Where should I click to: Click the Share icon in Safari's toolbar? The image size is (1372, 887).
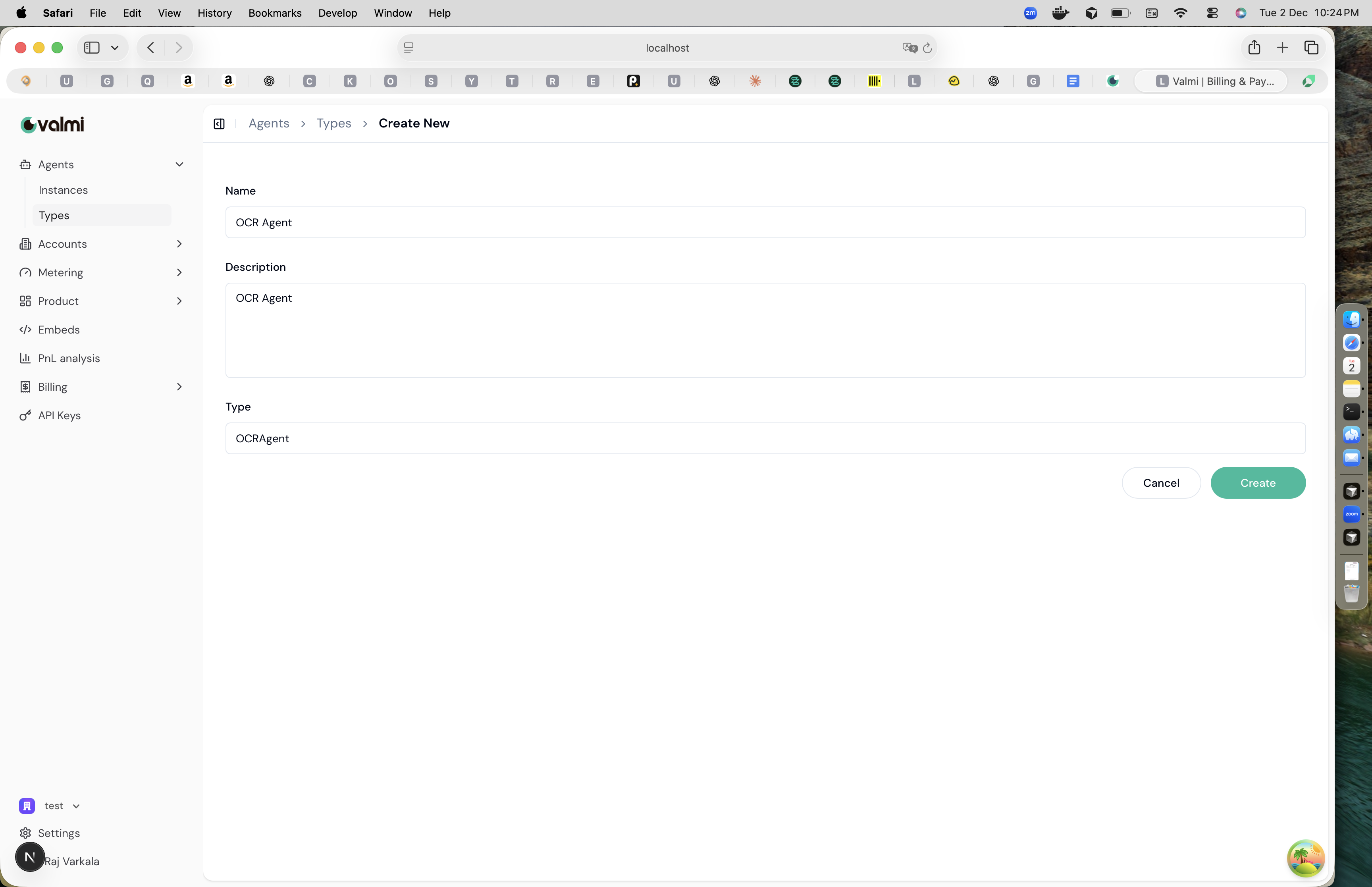pos(1253,47)
